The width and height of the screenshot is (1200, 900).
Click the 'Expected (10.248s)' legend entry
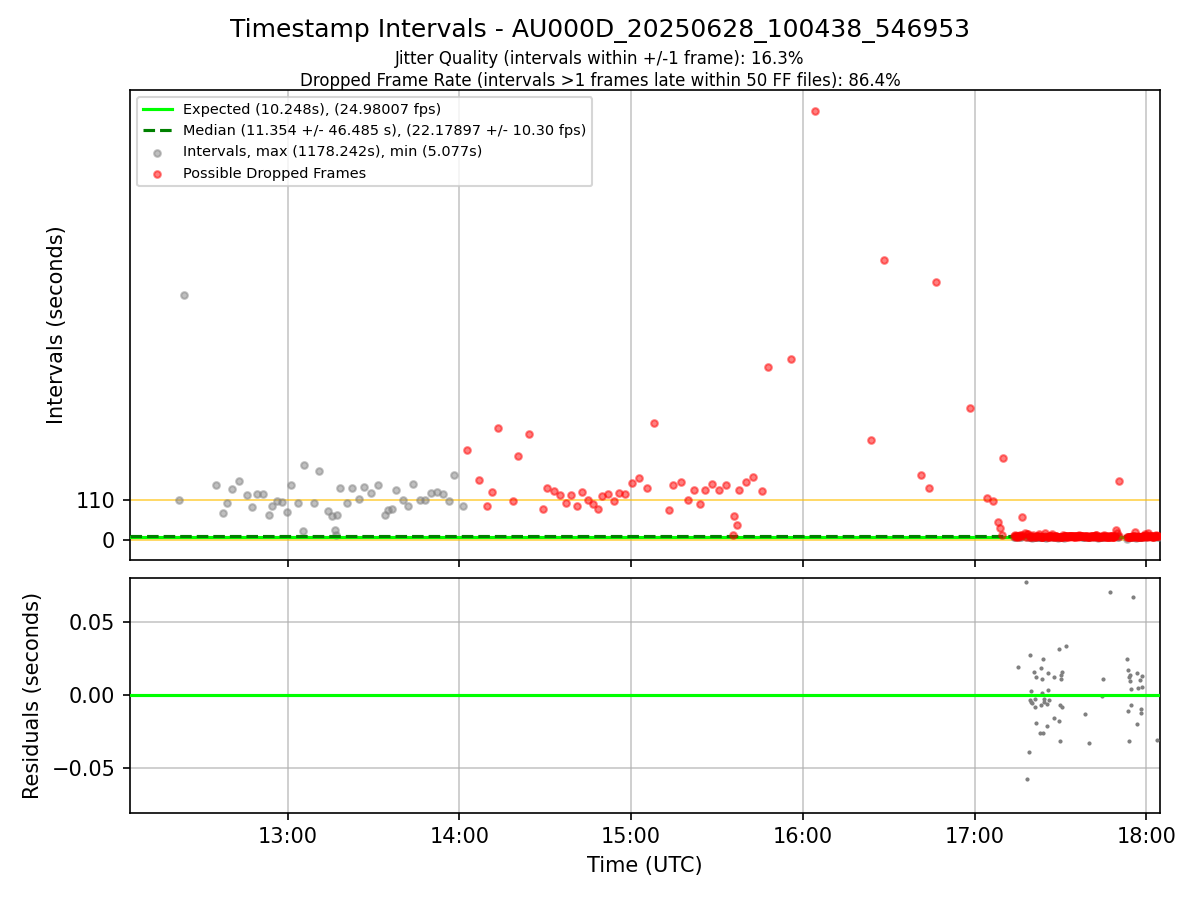tap(312, 109)
